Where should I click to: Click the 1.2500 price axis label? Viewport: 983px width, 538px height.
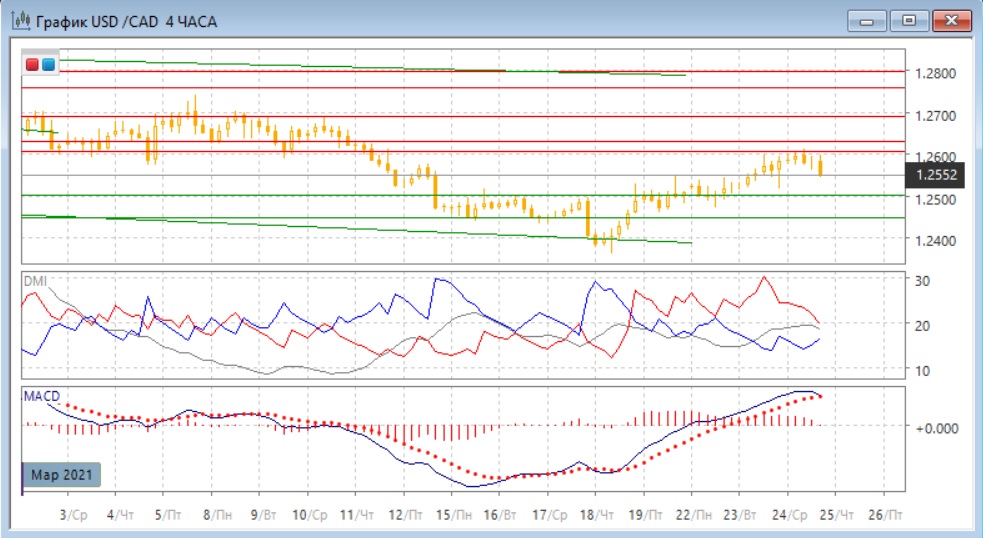click(935, 199)
